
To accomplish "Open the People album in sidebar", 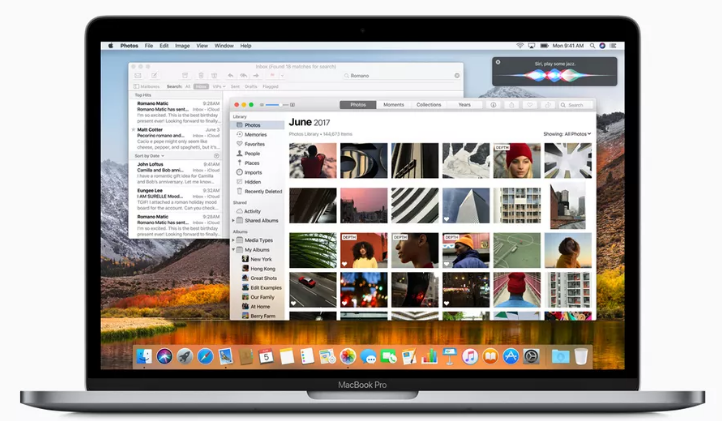I will (251, 153).
